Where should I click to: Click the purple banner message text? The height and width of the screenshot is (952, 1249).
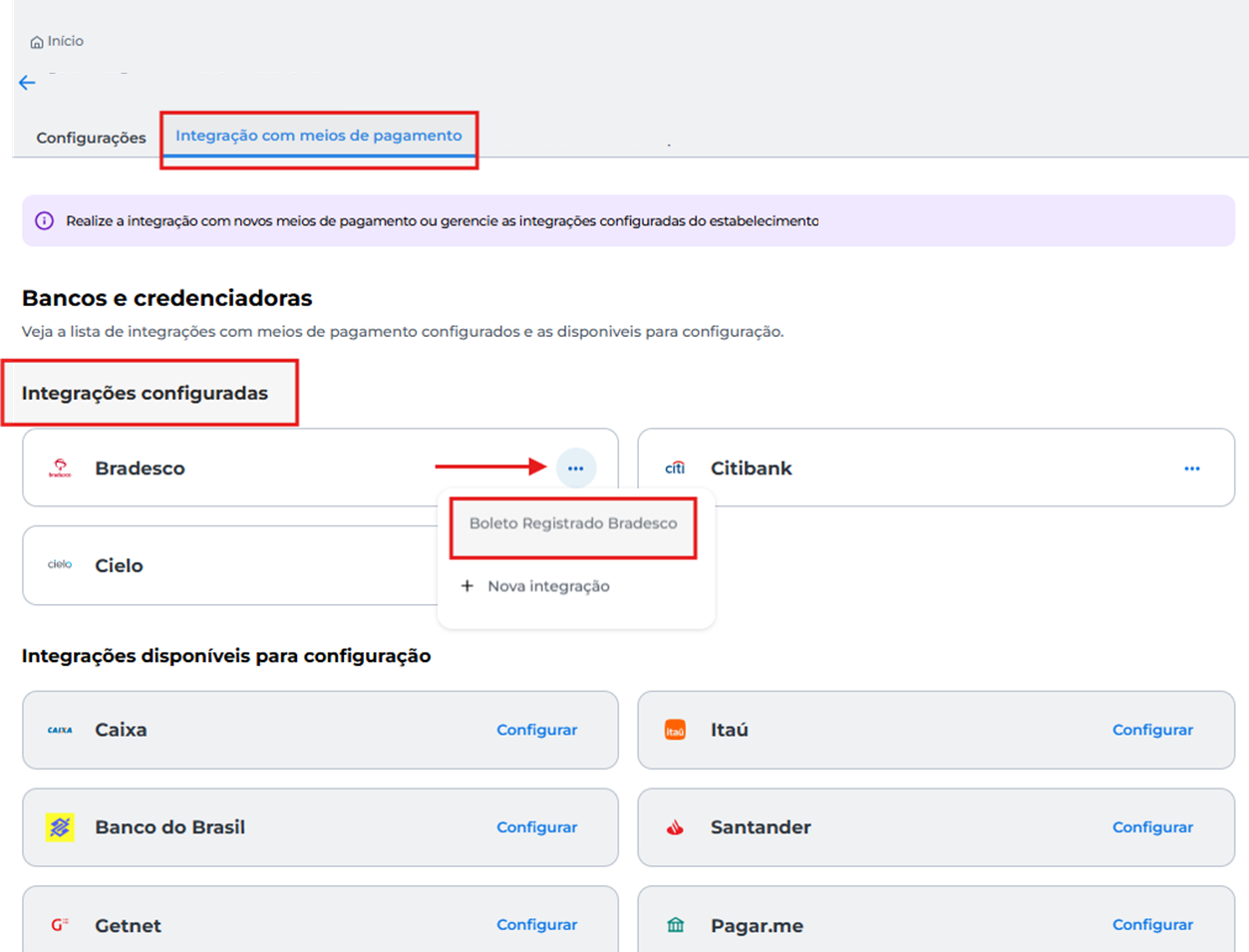click(x=442, y=220)
